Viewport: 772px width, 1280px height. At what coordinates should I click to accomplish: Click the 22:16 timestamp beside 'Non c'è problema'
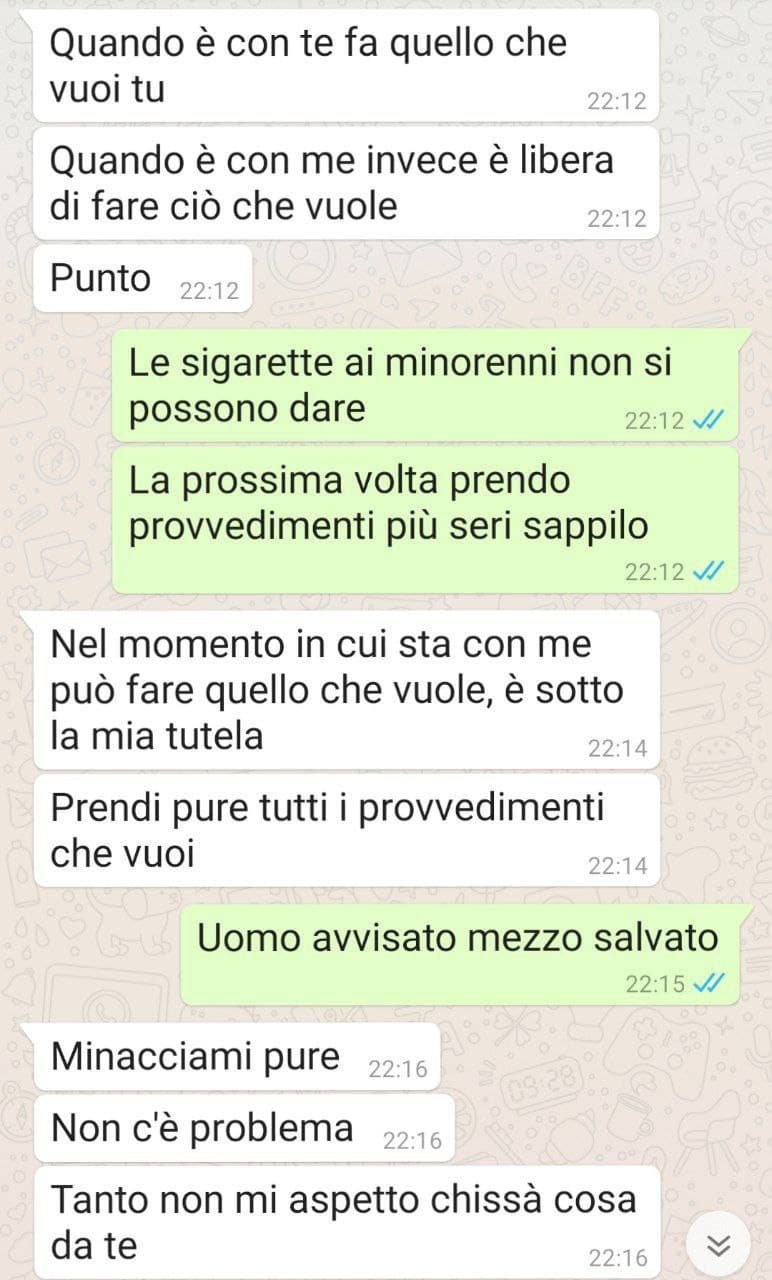(412, 1141)
